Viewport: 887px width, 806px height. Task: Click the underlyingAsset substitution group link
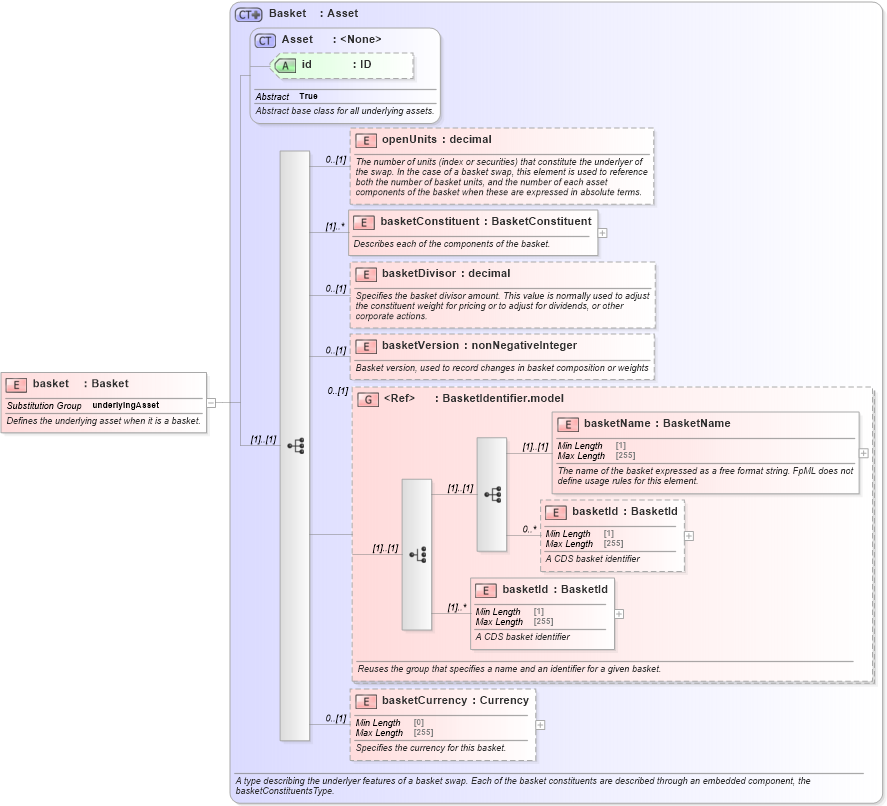point(124,406)
